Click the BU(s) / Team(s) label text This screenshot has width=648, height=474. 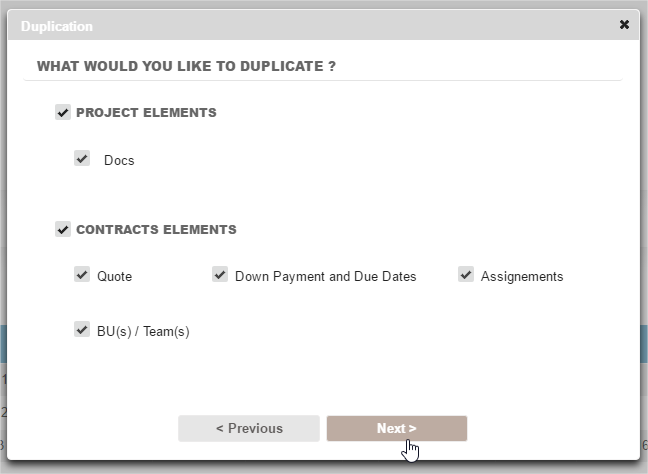[143, 332]
